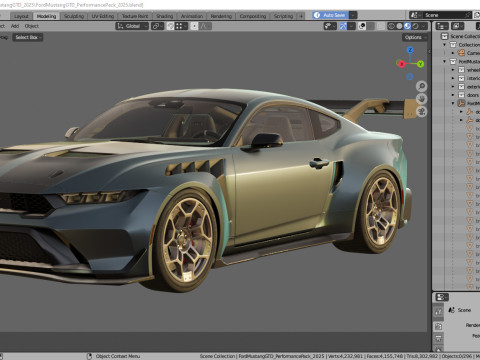The image size is (480, 360).
Task: Open the outliner display mode dropdown
Action: coord(457,26)
